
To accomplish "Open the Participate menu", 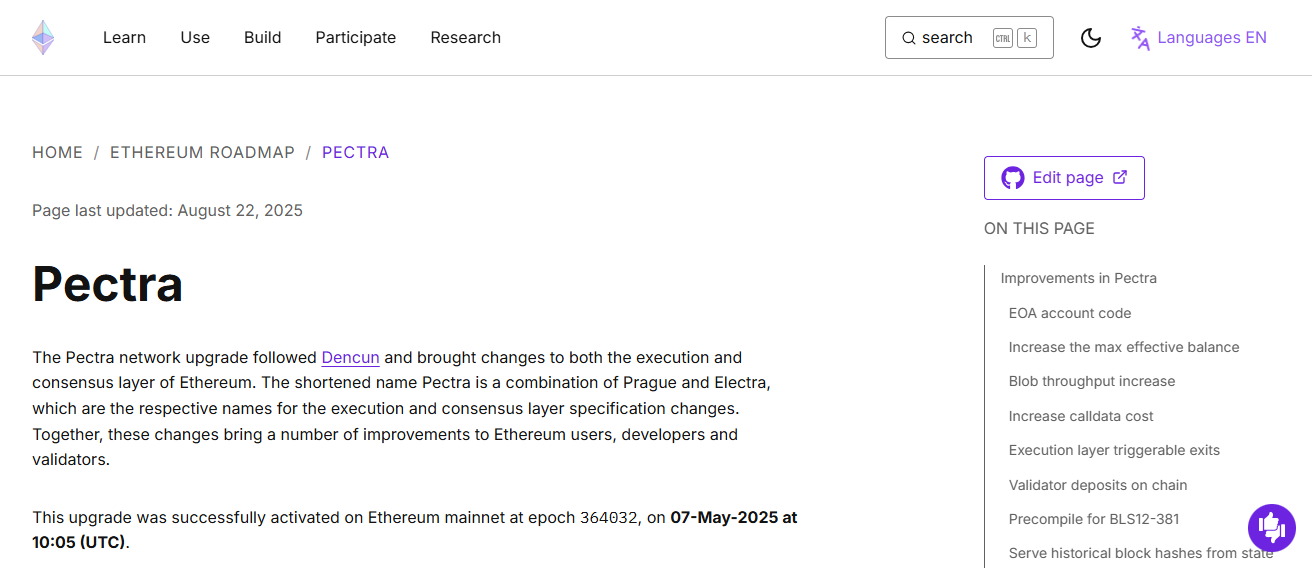I will coord(356,38).
